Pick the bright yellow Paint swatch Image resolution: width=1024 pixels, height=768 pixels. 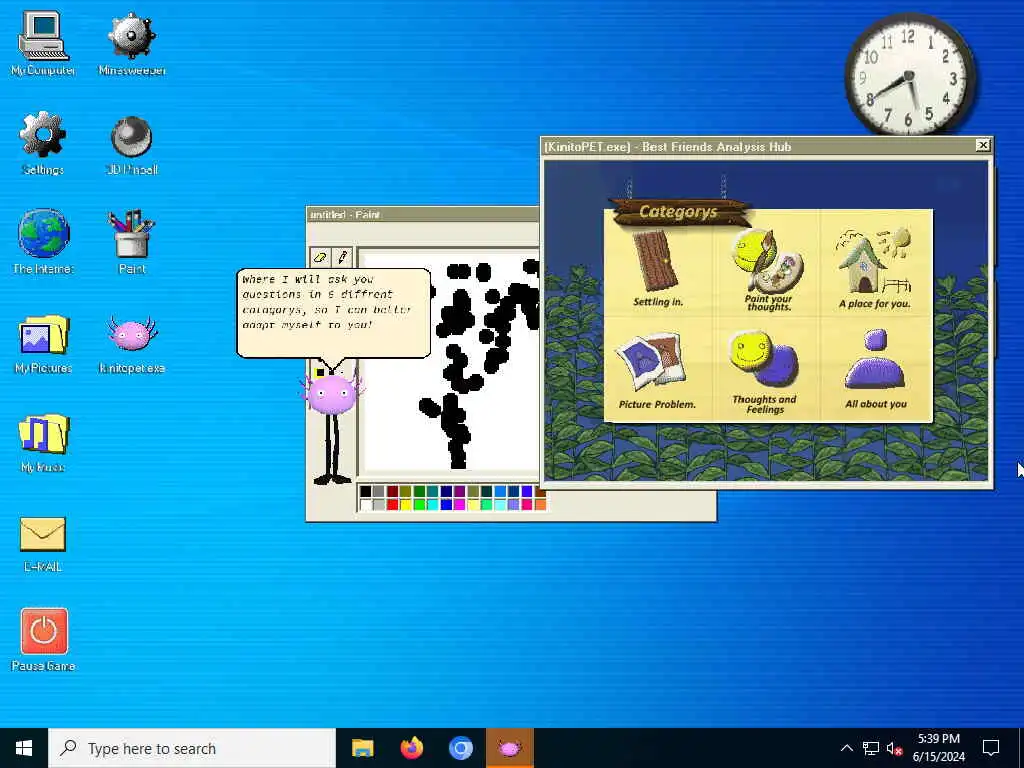click(406, 505)
